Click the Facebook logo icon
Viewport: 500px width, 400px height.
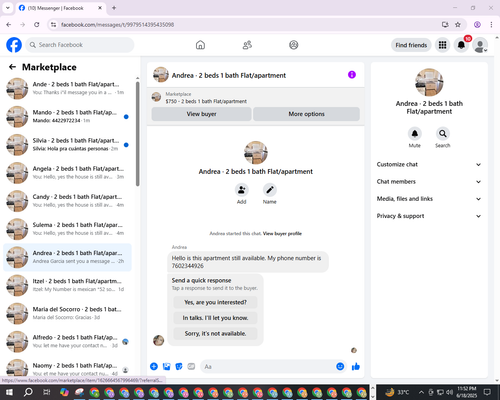point(14,45)
